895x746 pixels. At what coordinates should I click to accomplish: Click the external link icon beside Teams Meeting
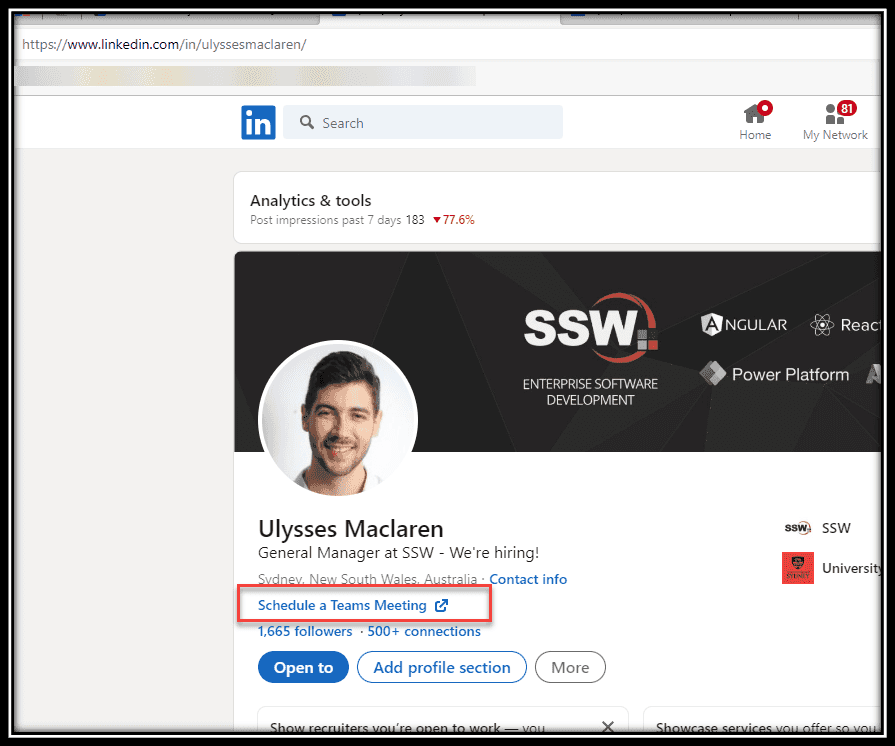442,605
